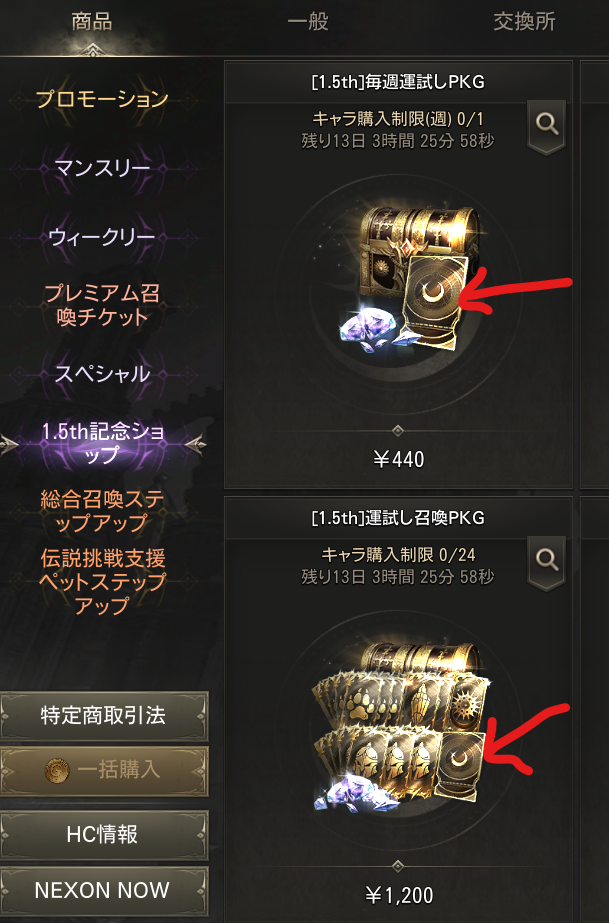Open the プロモーション category
This screenshot has width=609, height=923.
pos(102,98)
